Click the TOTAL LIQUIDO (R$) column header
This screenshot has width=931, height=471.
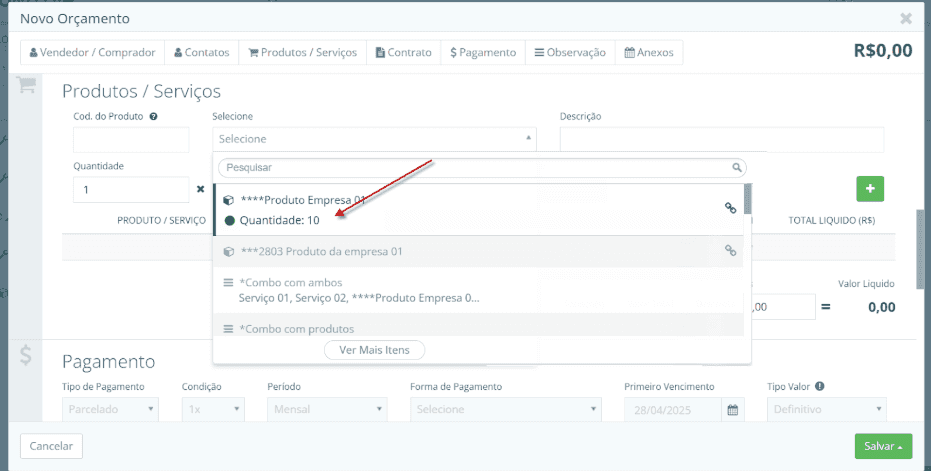point(831,220)
